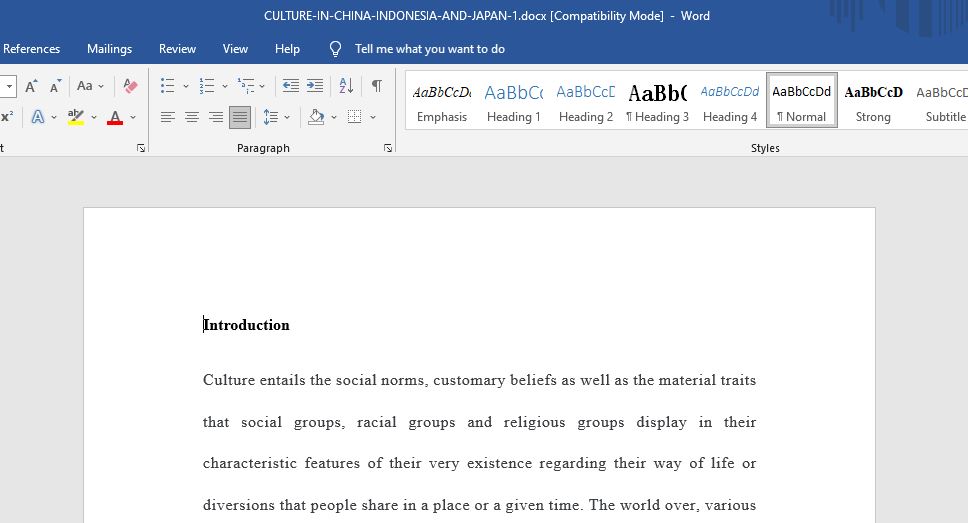Apply borders to selection

tap(354, 117)
